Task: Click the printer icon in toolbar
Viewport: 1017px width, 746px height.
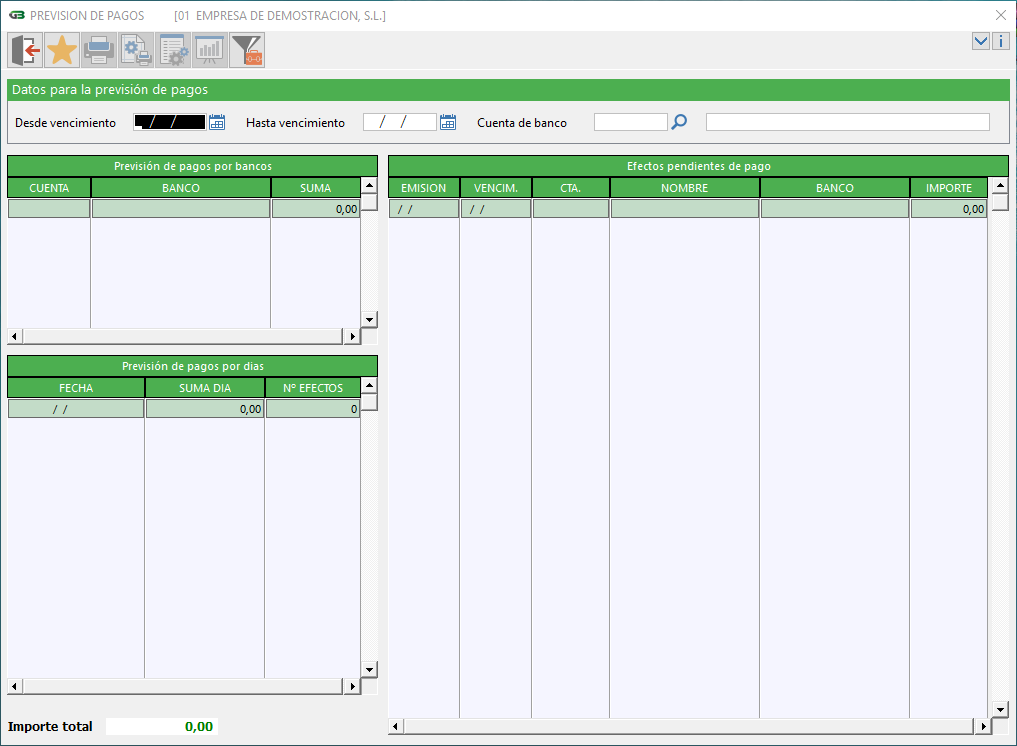Action: point(99,49)
